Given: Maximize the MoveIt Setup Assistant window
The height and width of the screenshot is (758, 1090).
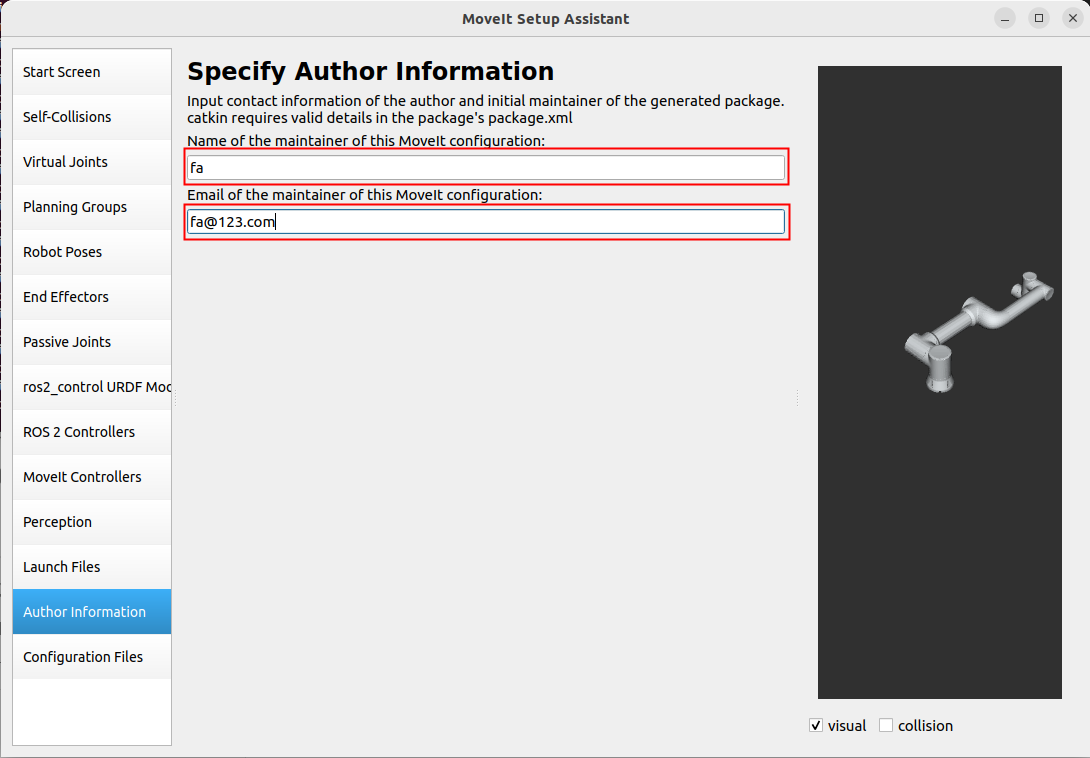Looking at the screenshot, I should pyautogui.click(x=1039, y=19).
